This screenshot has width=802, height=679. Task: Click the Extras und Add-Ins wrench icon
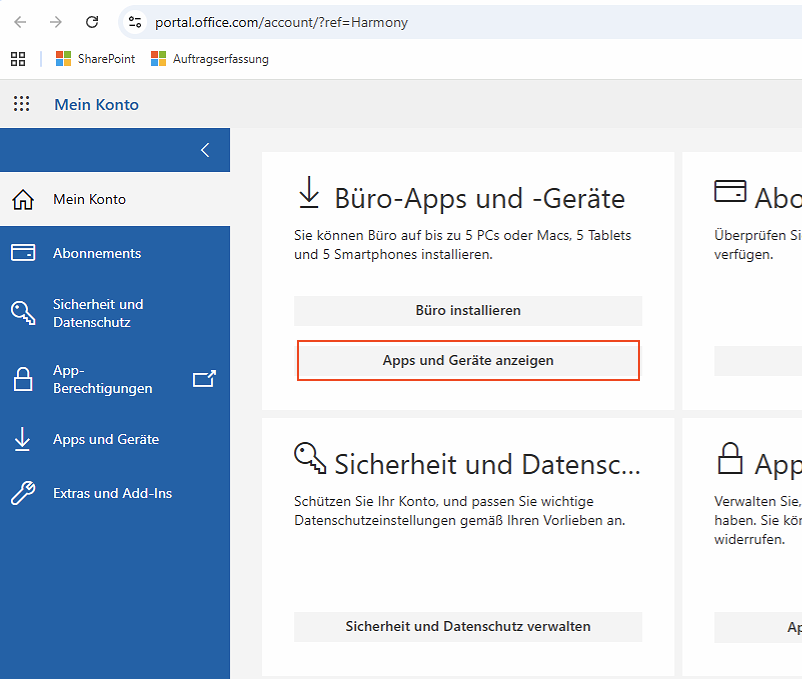(22, 493)
